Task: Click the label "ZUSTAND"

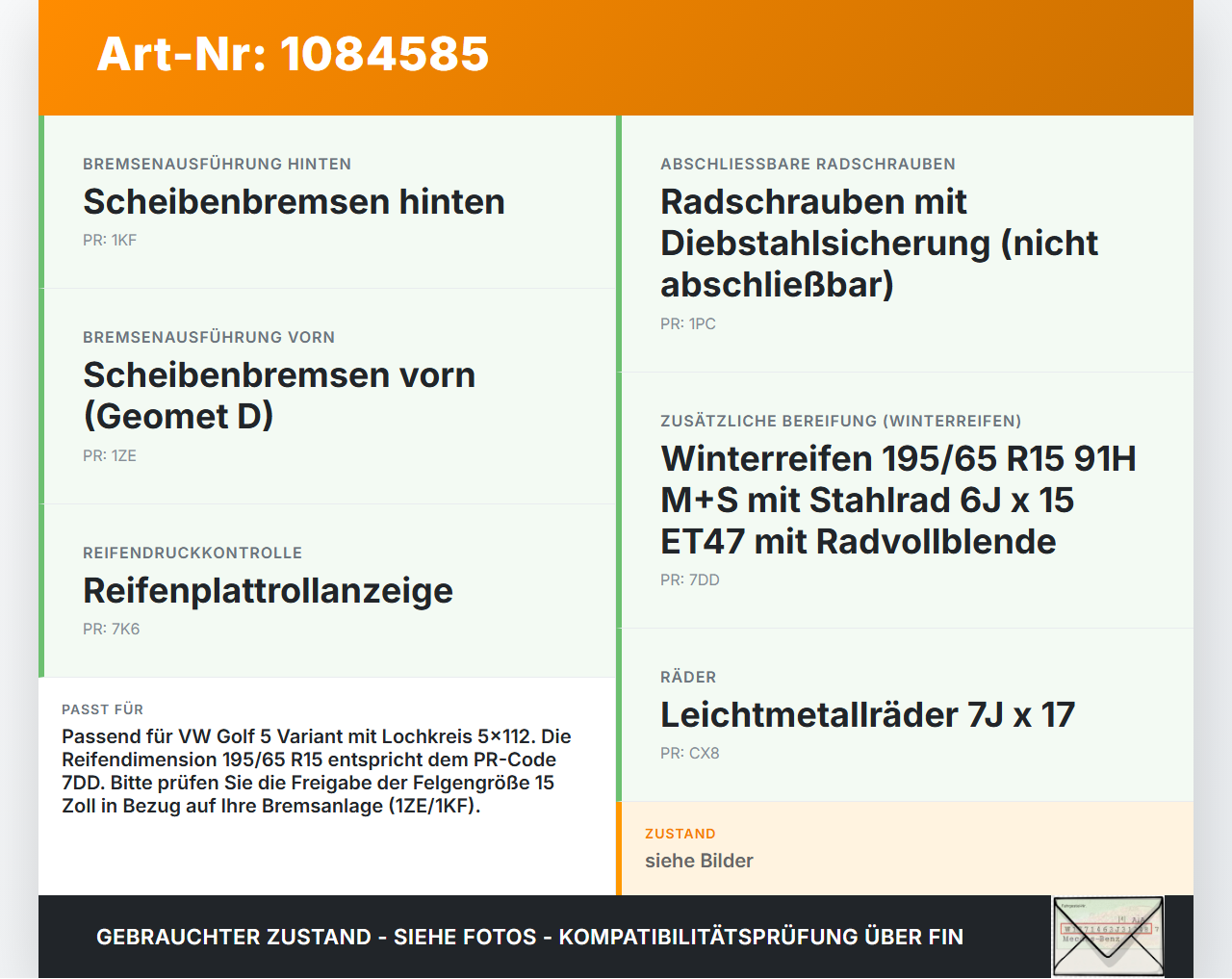Action: click(x=680, y=834)
